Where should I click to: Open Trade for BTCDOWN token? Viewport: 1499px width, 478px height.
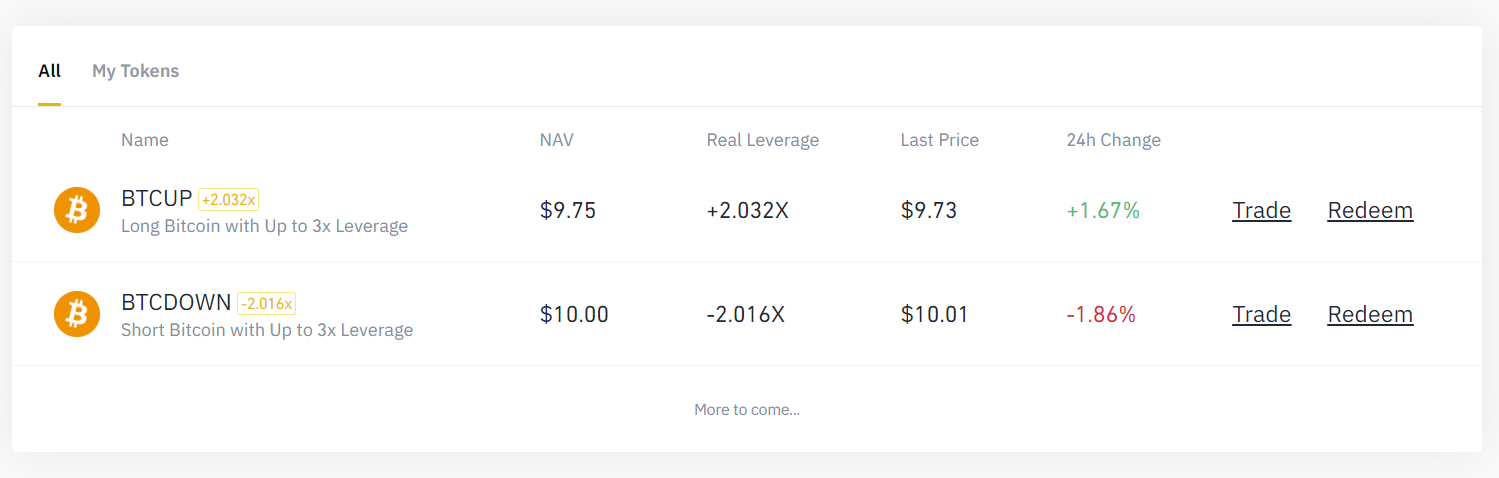click(x=1261, y=314)
